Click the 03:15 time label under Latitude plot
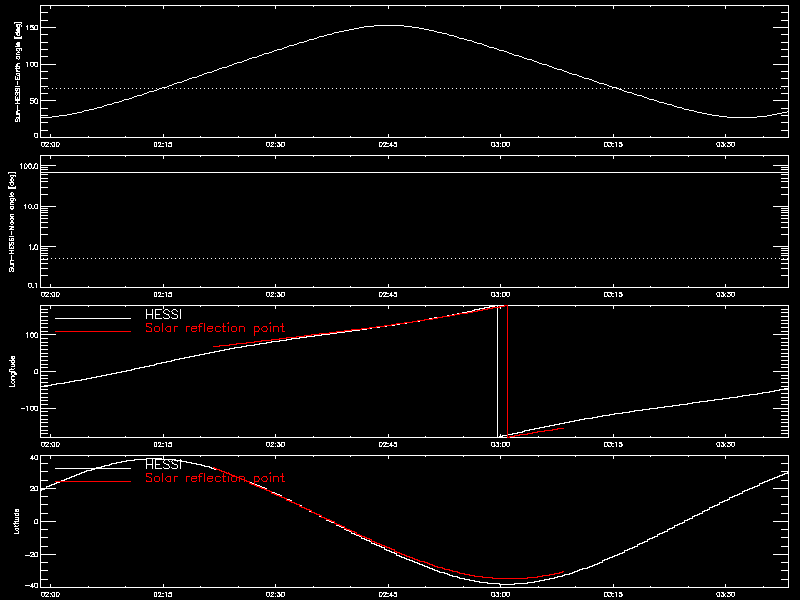 [613, 594]
